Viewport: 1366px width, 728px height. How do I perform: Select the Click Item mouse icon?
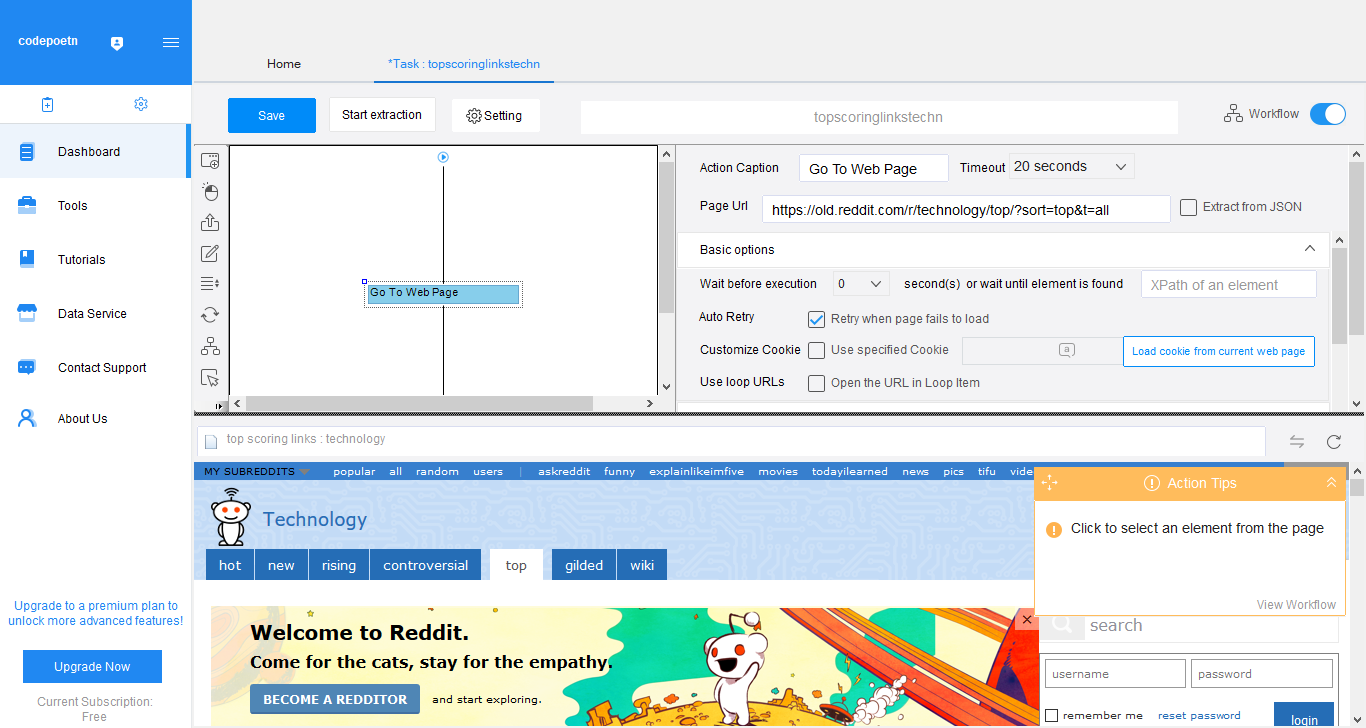pyautogui.click(x=210, y=192)
